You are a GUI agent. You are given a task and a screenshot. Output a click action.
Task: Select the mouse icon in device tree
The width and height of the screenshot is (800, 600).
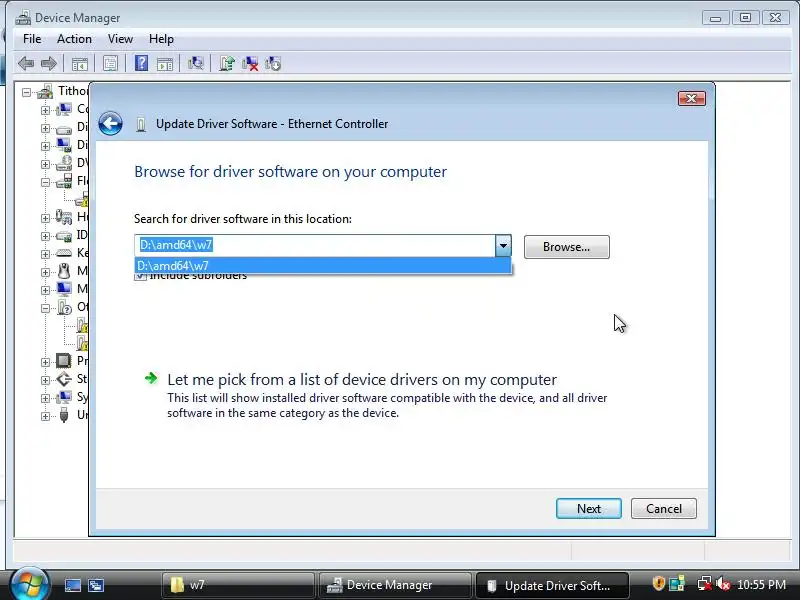pyautogui.click(x=64, y=270)
